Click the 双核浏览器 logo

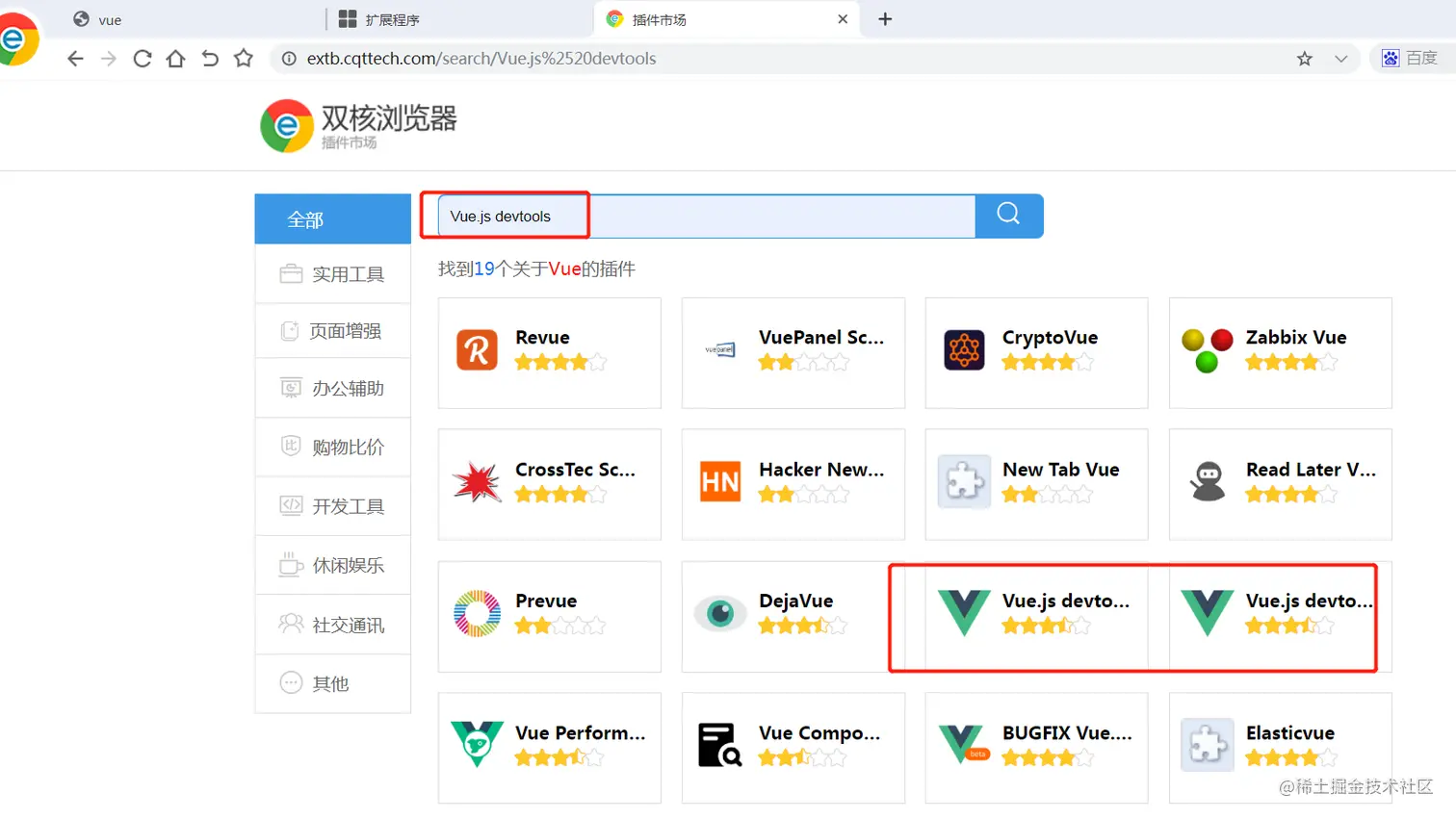coord(358,126)
